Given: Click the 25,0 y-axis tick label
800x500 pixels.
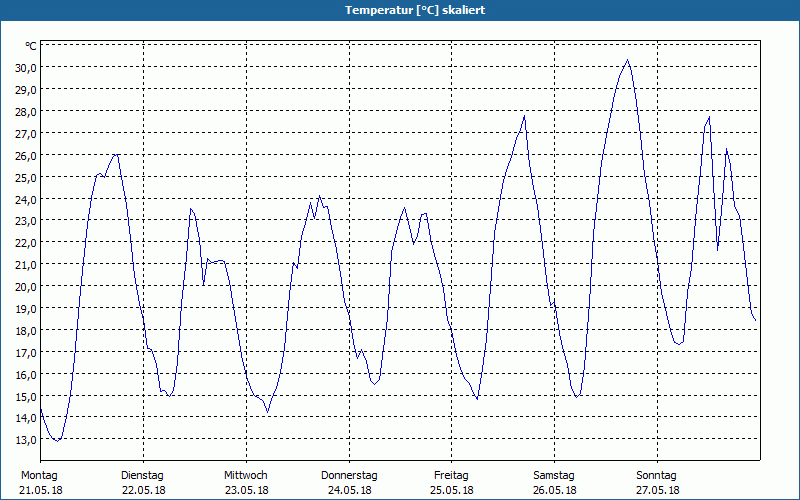Looking at the screenshot, I should pos(25,177).
